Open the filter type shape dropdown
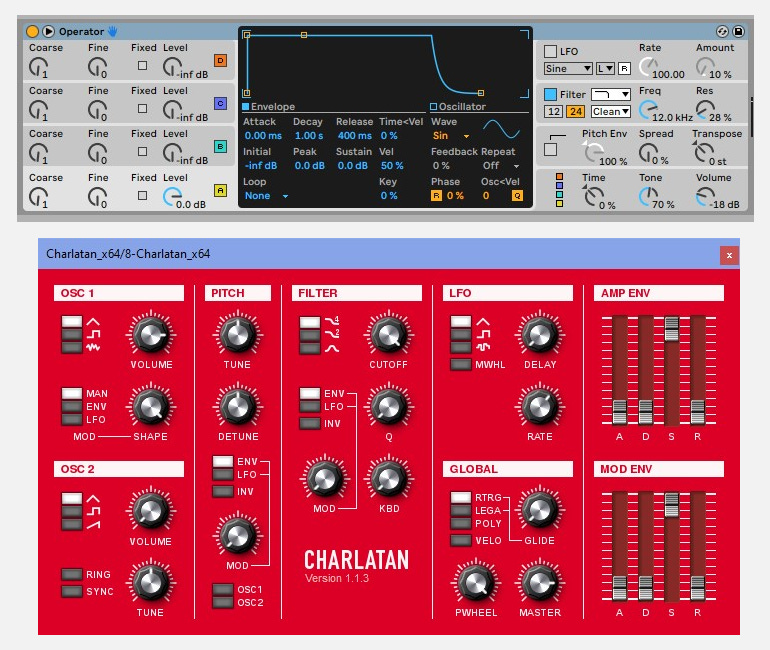770x650 pixels. pos(610,94)
